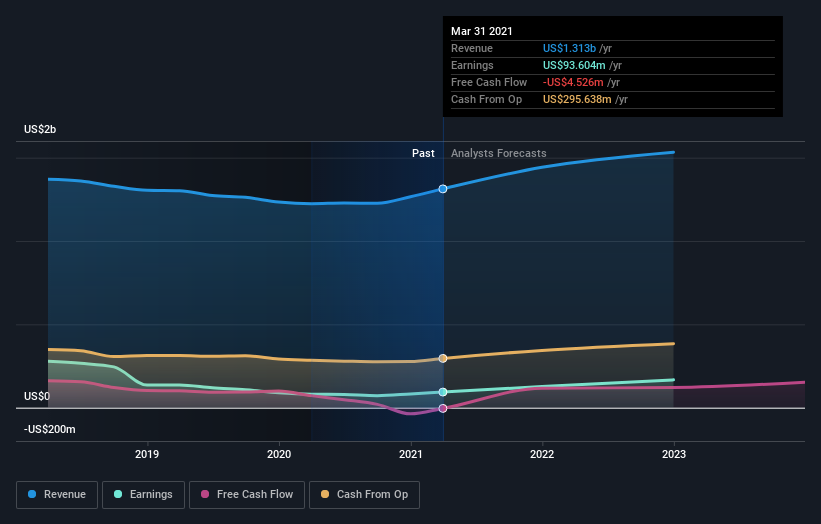Click the US$93.604m earnings value in tooltip
821x524 pixels.
point(574,65)
